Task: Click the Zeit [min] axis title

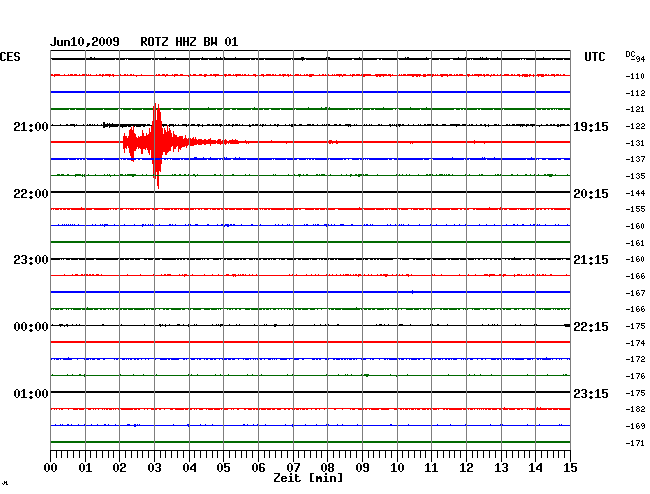Action: pyautogui.click(x=308, y=478)
